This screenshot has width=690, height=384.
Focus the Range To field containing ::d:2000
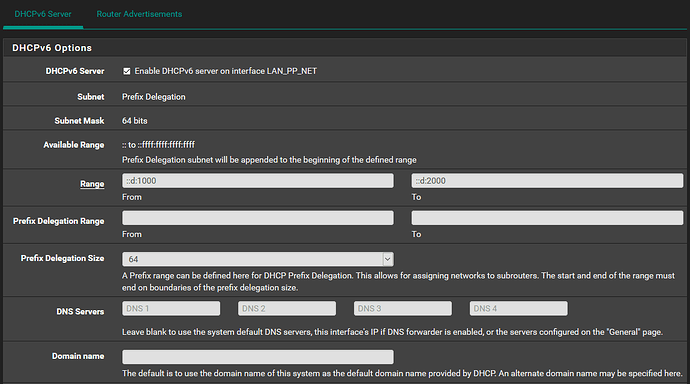[547, 181]
